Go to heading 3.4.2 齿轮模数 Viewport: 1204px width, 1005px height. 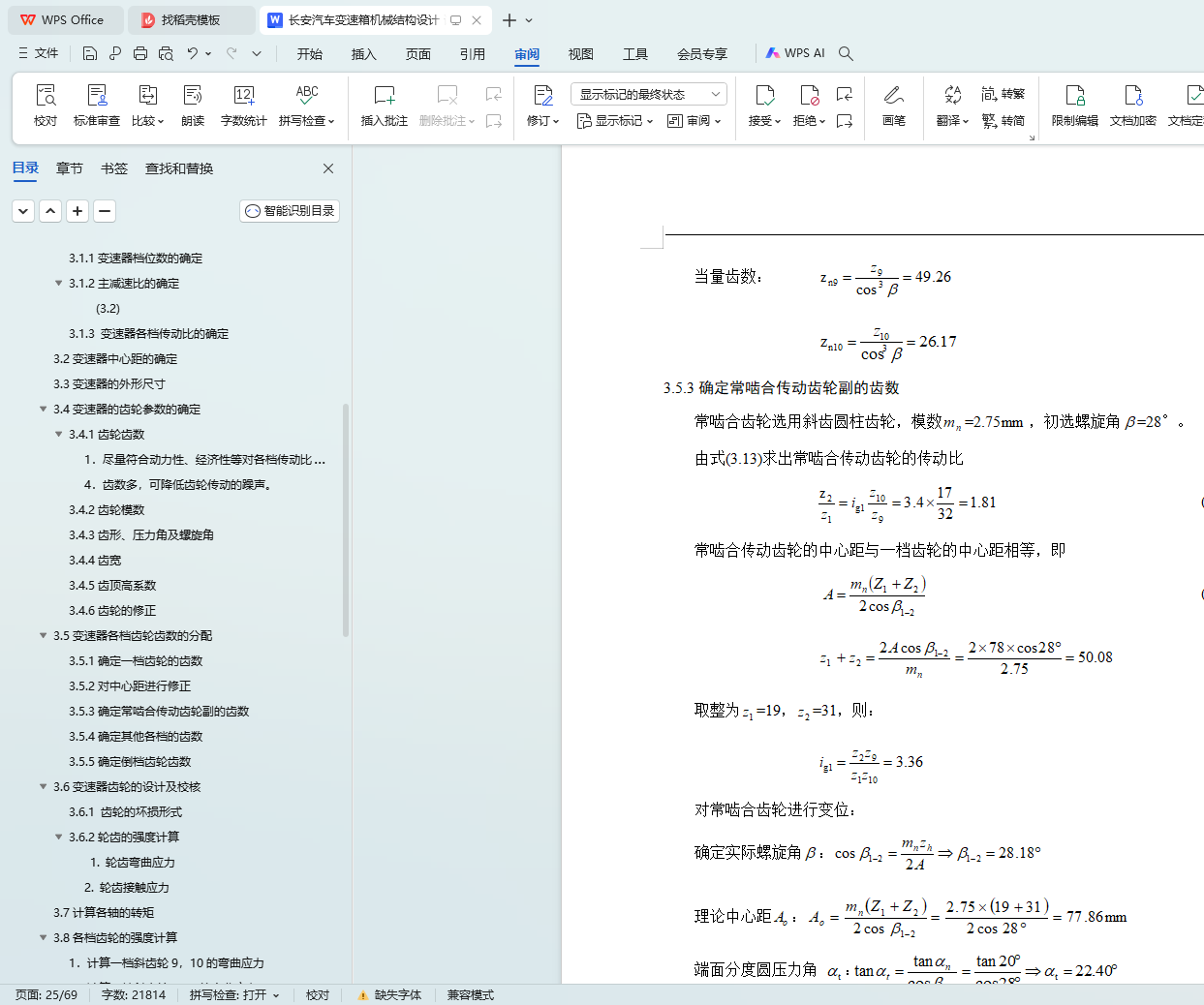tap(107, 510)
